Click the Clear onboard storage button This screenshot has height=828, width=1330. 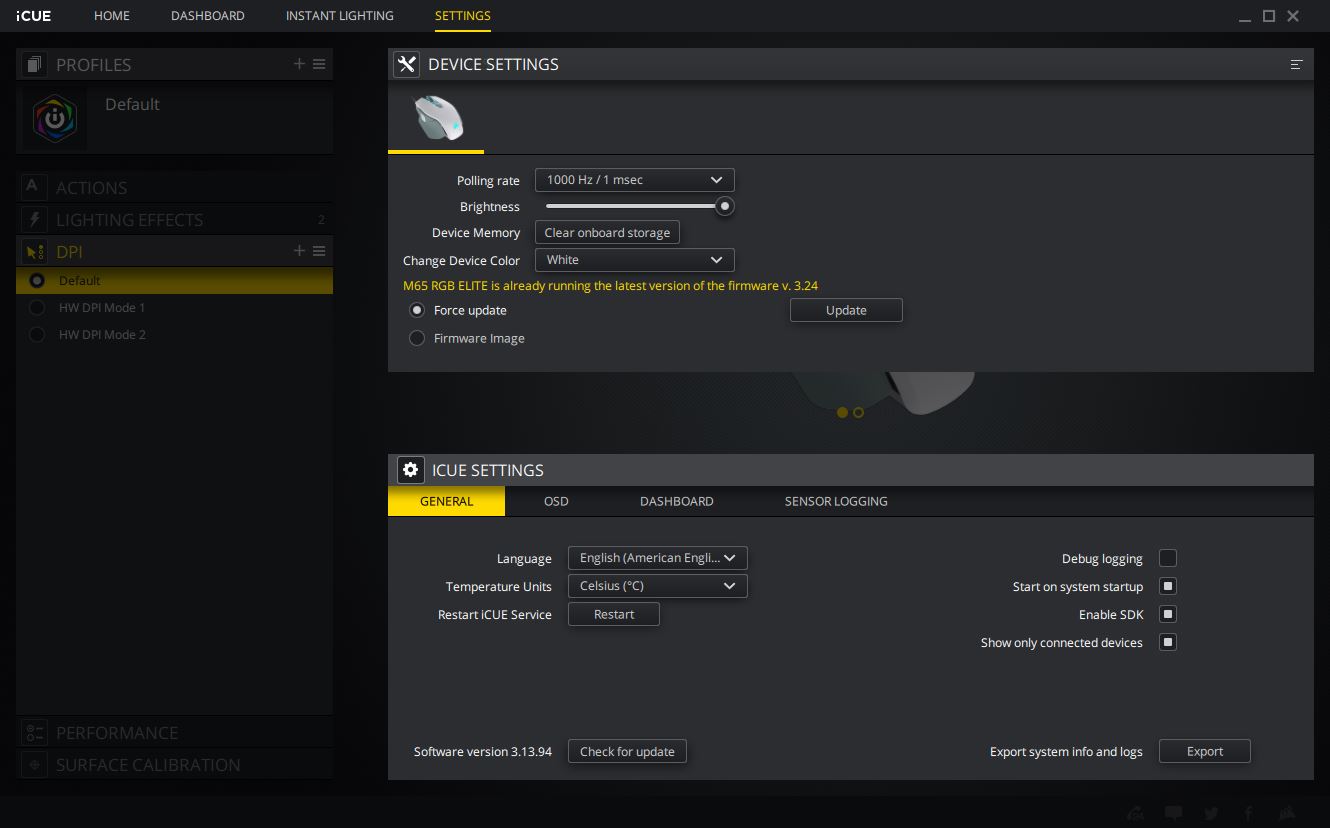pyautogui.click(x=607, y=233)
